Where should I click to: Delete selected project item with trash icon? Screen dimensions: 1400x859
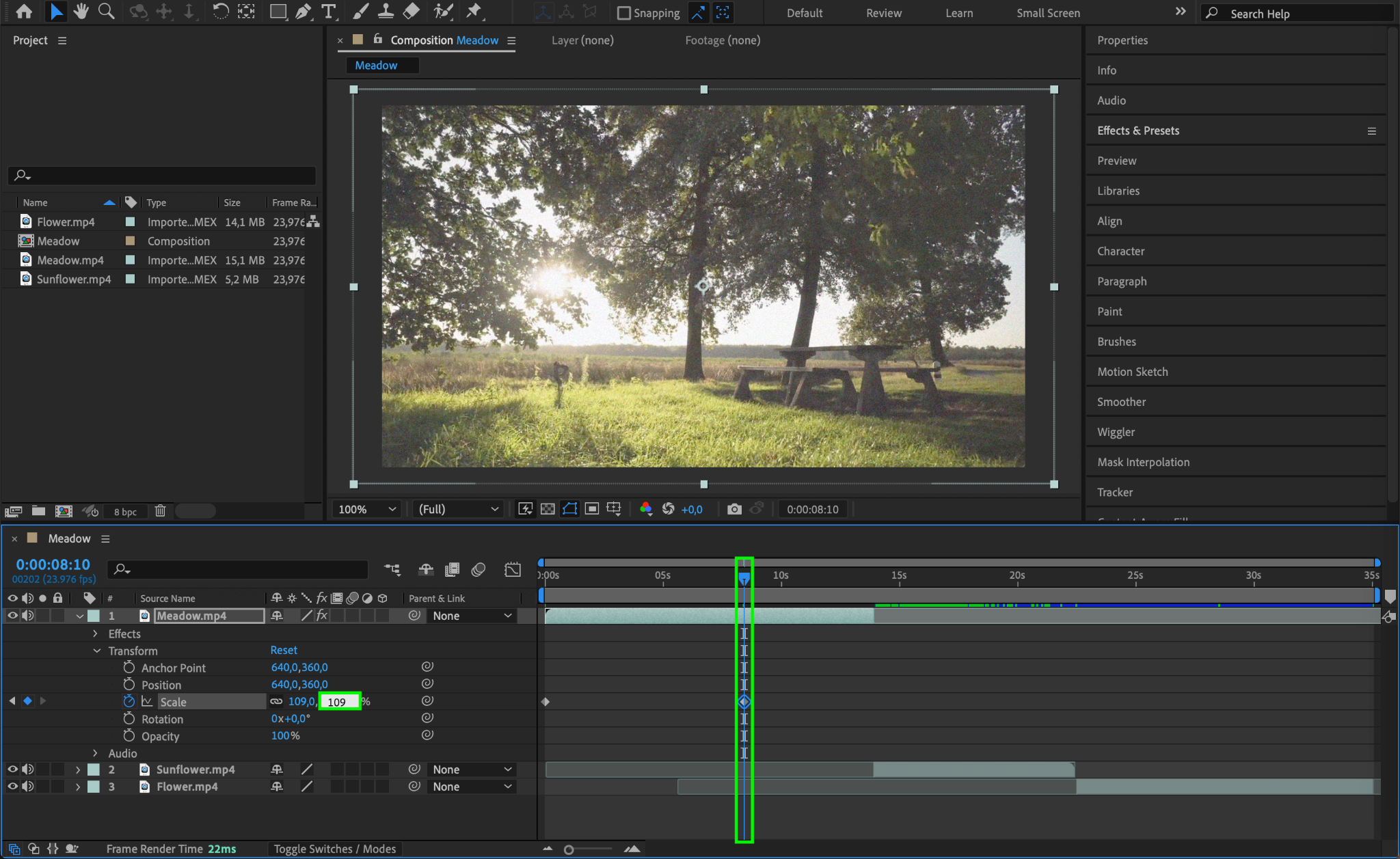tap(160, 511)
